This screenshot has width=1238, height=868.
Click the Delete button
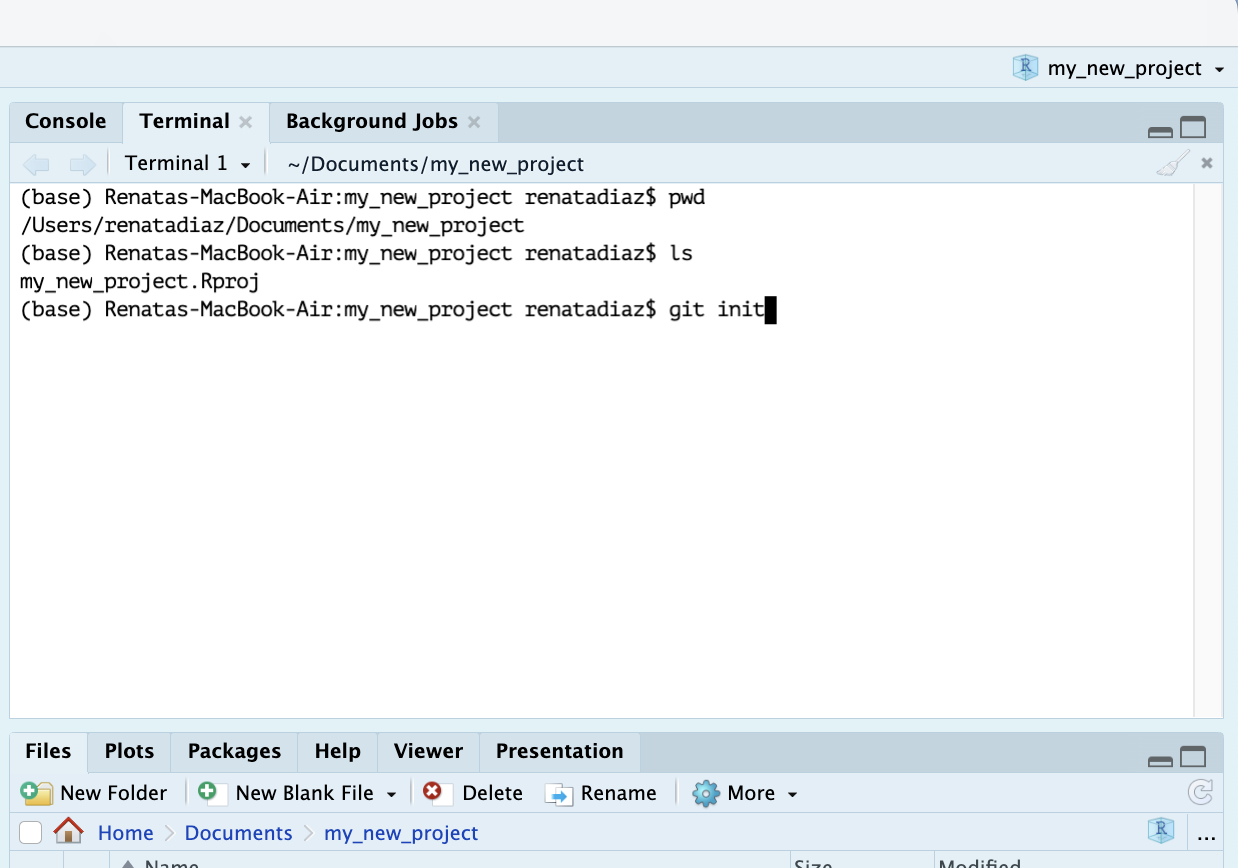pos(473,793)
